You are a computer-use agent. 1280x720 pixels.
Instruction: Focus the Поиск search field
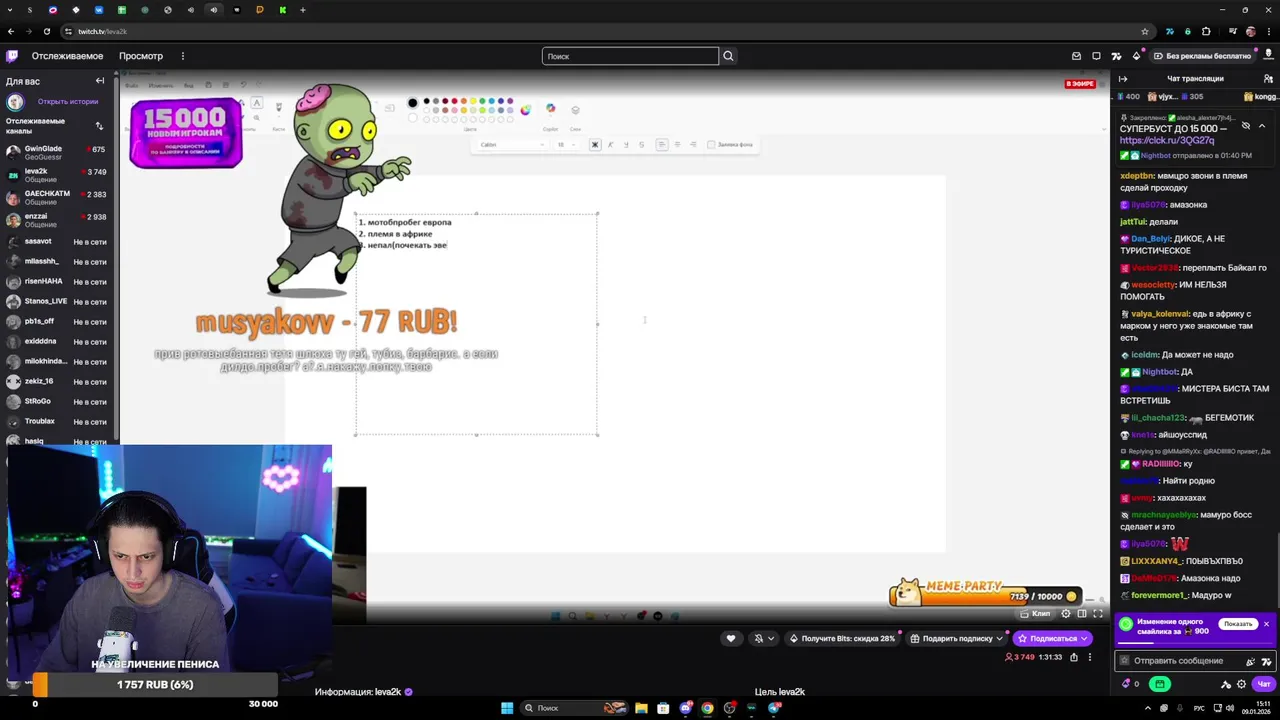[x=630, y=56]
